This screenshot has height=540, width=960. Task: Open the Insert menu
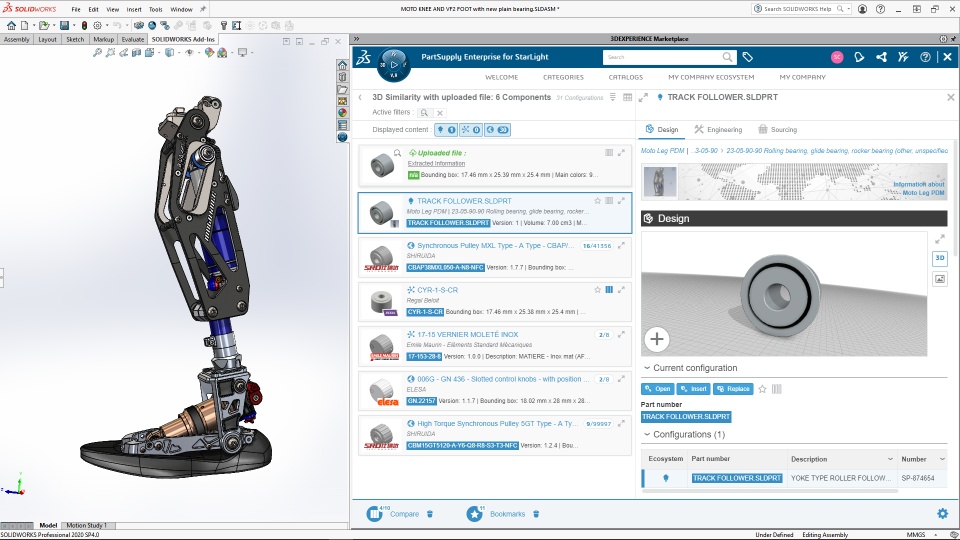click(x=134, y=9)
